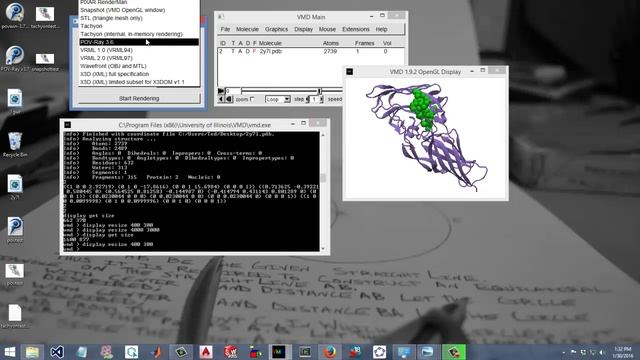Open the Help menu in VMD Main

pyautogui.click(x=381, y=29)
